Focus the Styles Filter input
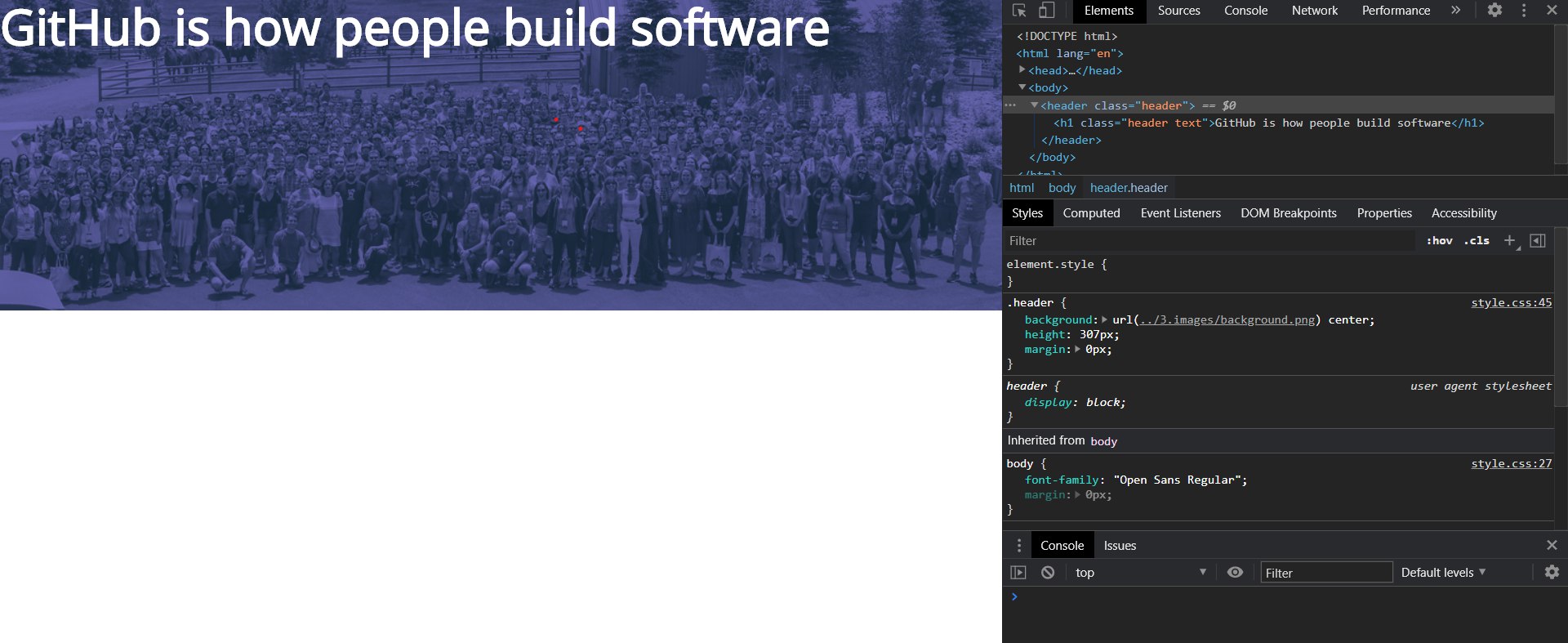The height and width of the screenshot is (643, 1568). [x=1209, y=241]
